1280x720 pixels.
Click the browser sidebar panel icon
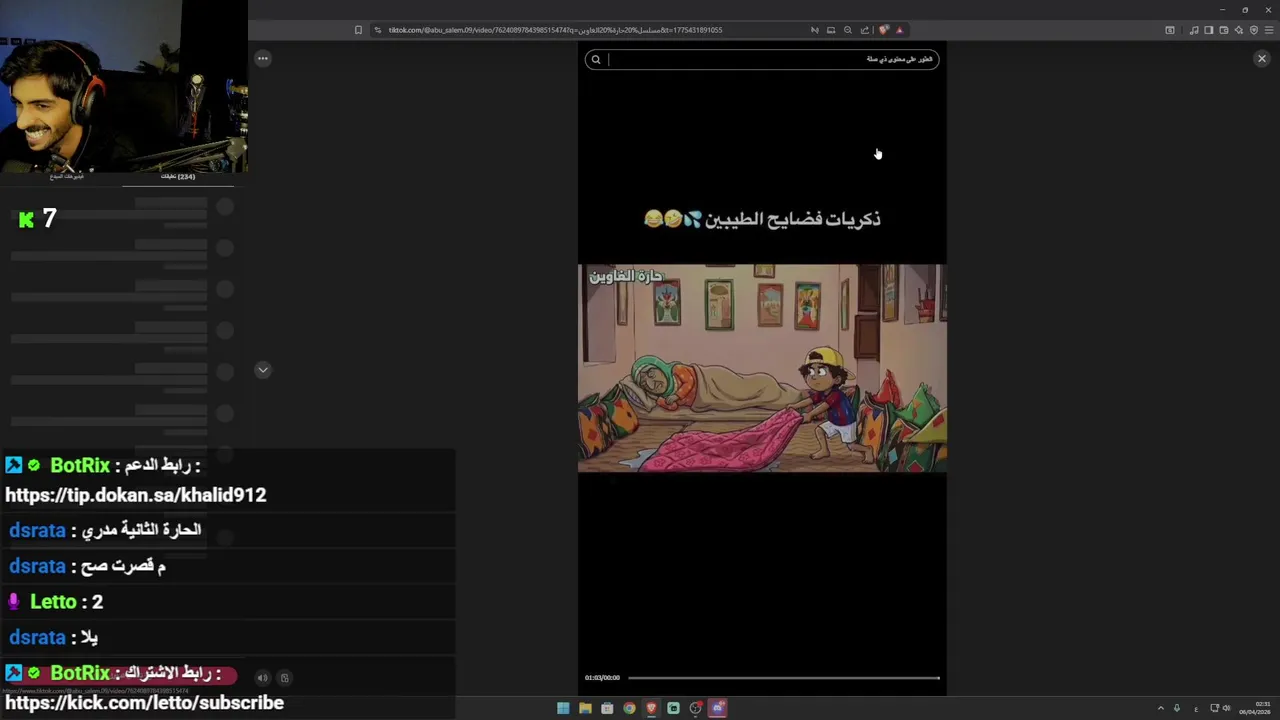point(1208,30)
